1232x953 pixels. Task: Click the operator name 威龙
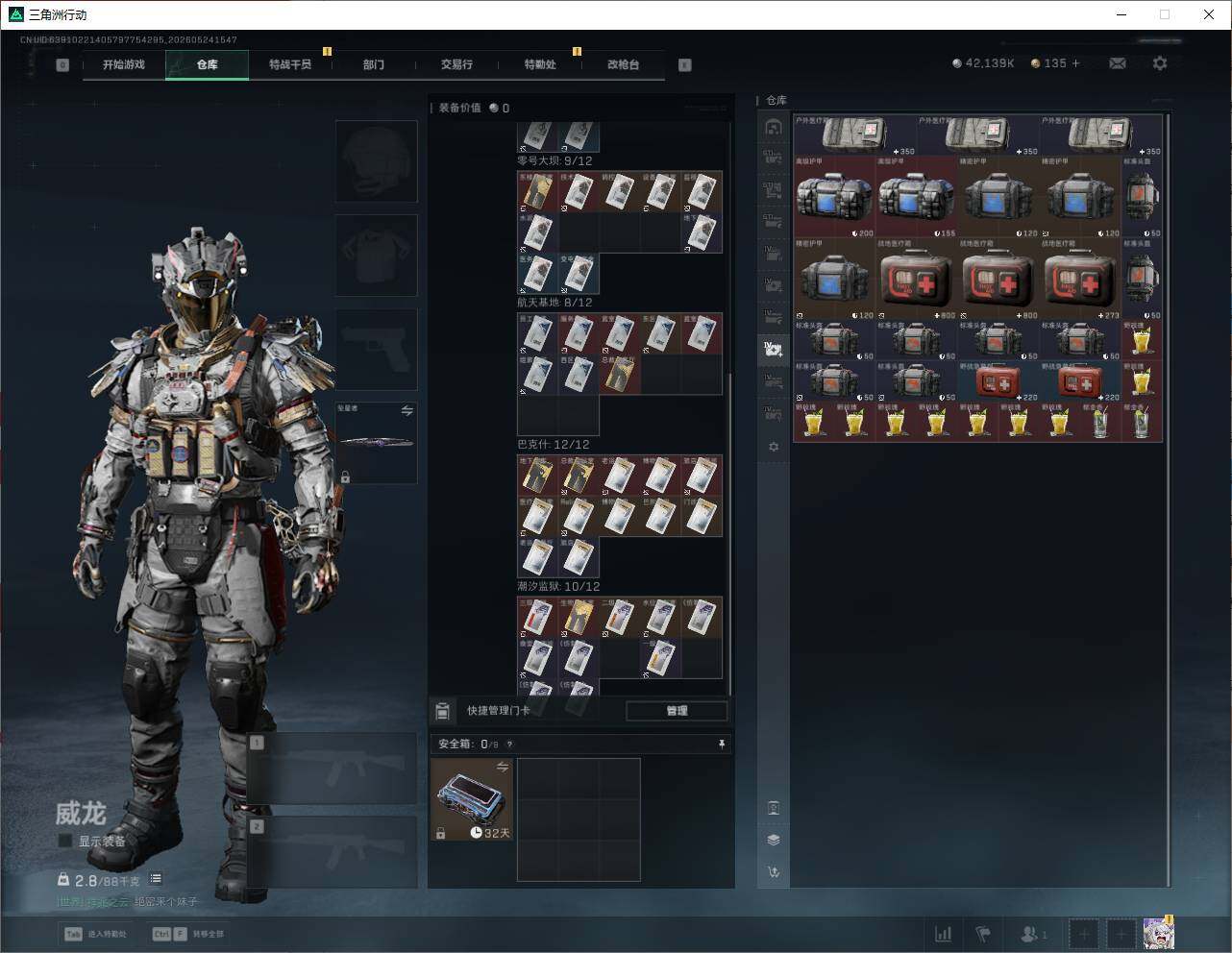coord(81,814)
